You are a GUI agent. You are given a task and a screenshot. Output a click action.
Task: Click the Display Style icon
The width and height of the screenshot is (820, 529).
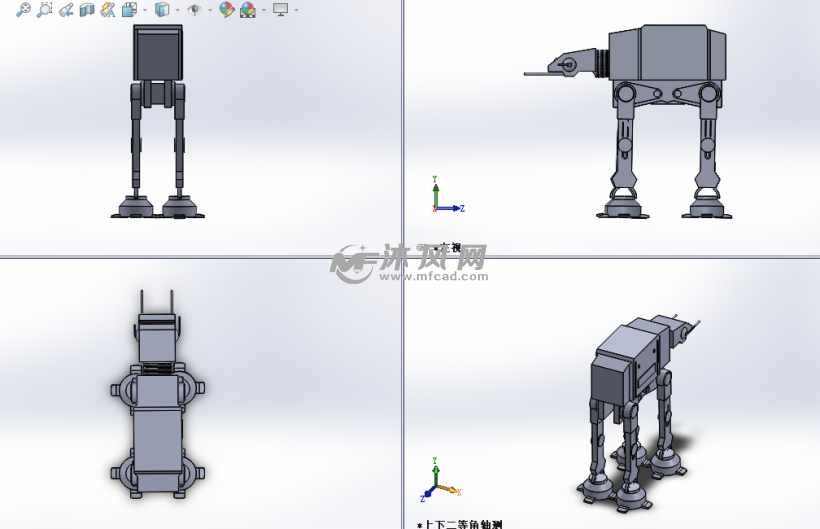(x=163, y=9)
